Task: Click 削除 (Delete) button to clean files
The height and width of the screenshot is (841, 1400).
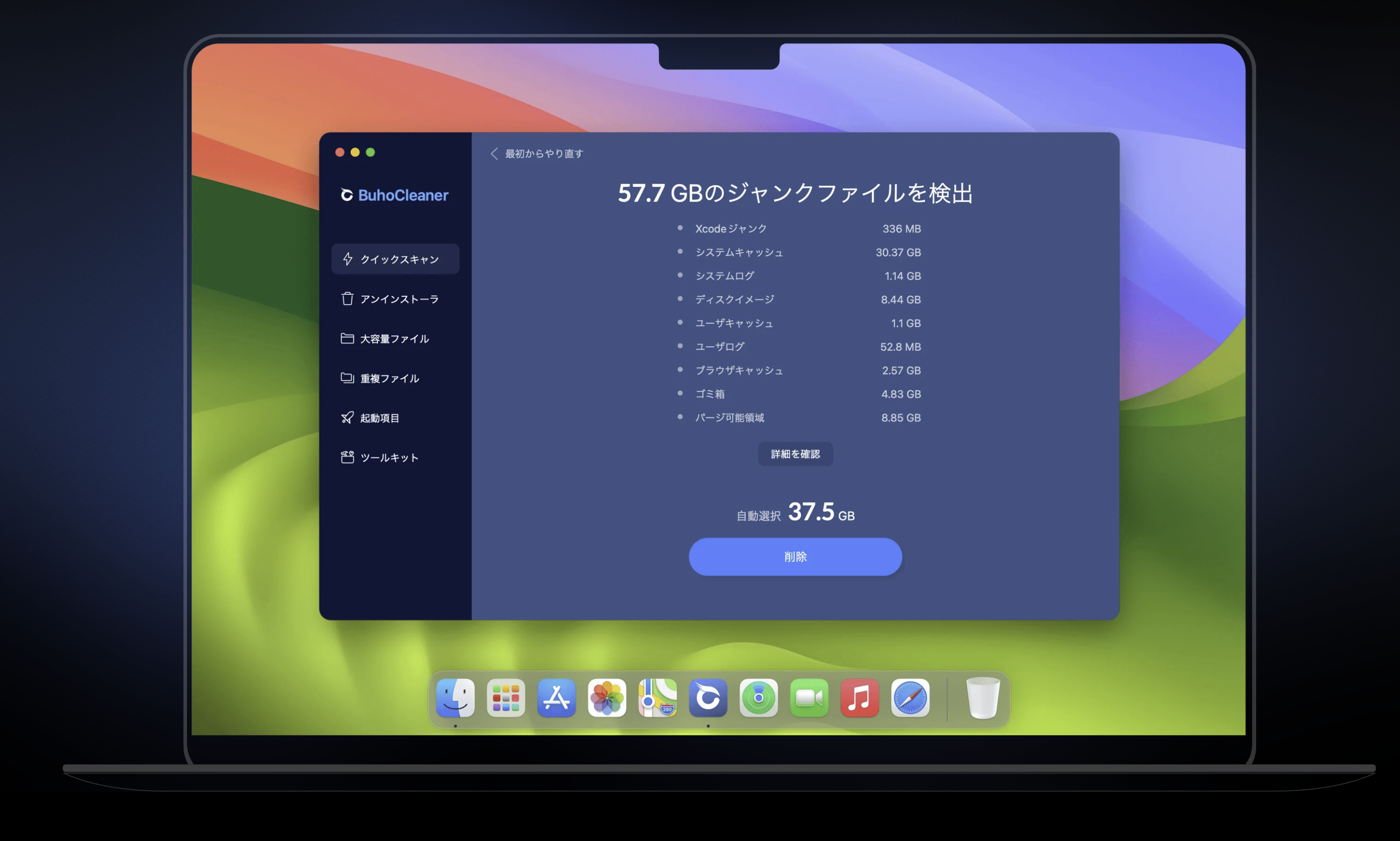Action: tap(795, 557)
